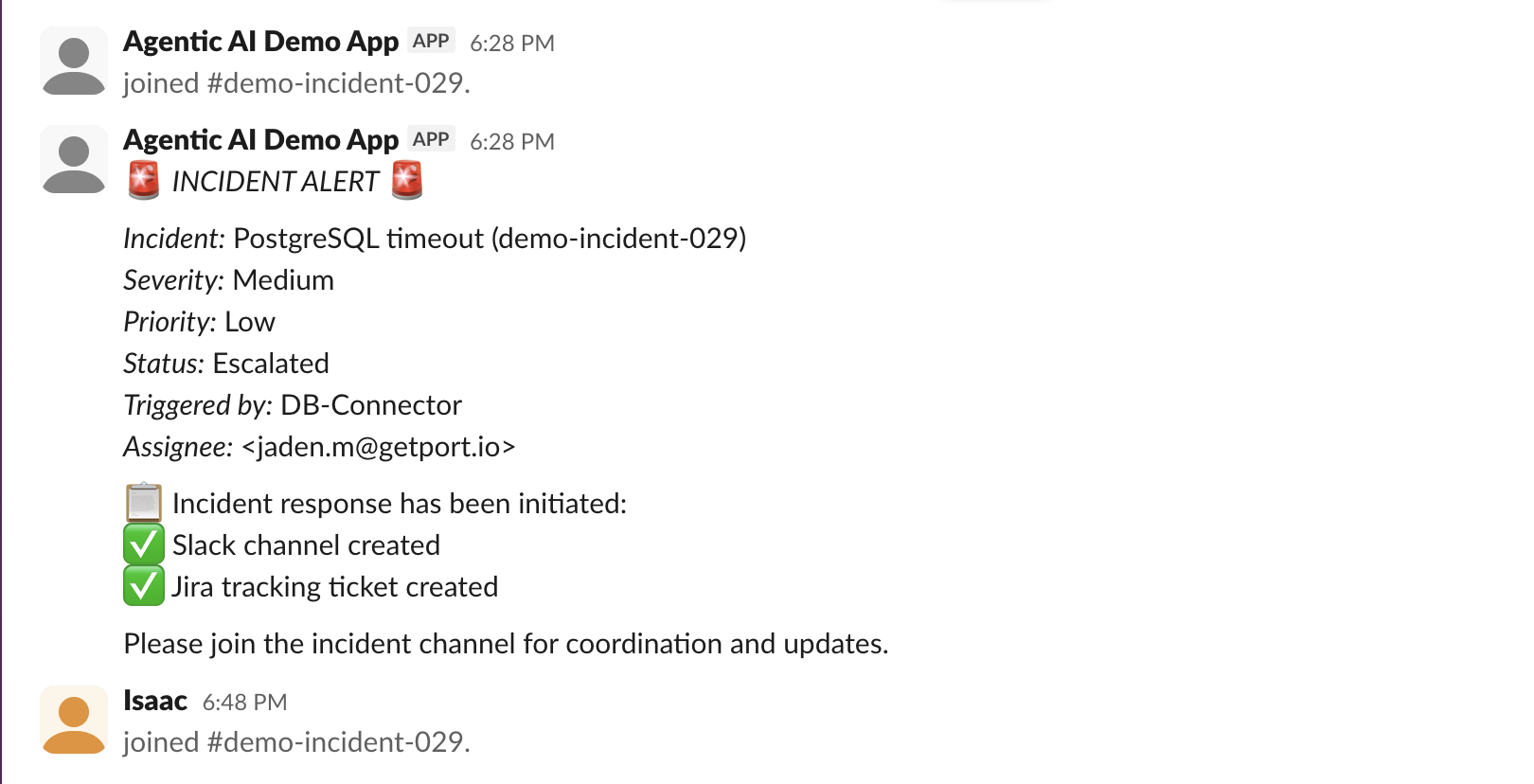Open Isaac's orange profile avatar

74,721
